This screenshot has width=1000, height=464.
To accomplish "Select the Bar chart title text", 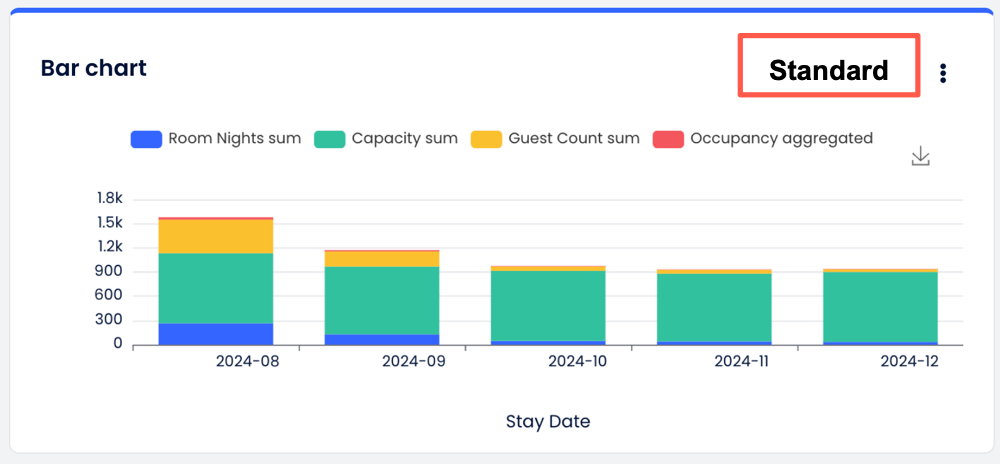I will 93,68.
